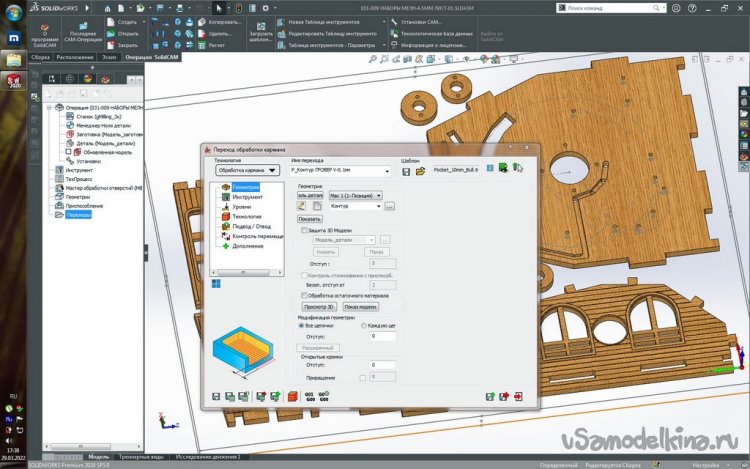Collapse the Операция tree node
Screen dimensions: 750x469
50,107
